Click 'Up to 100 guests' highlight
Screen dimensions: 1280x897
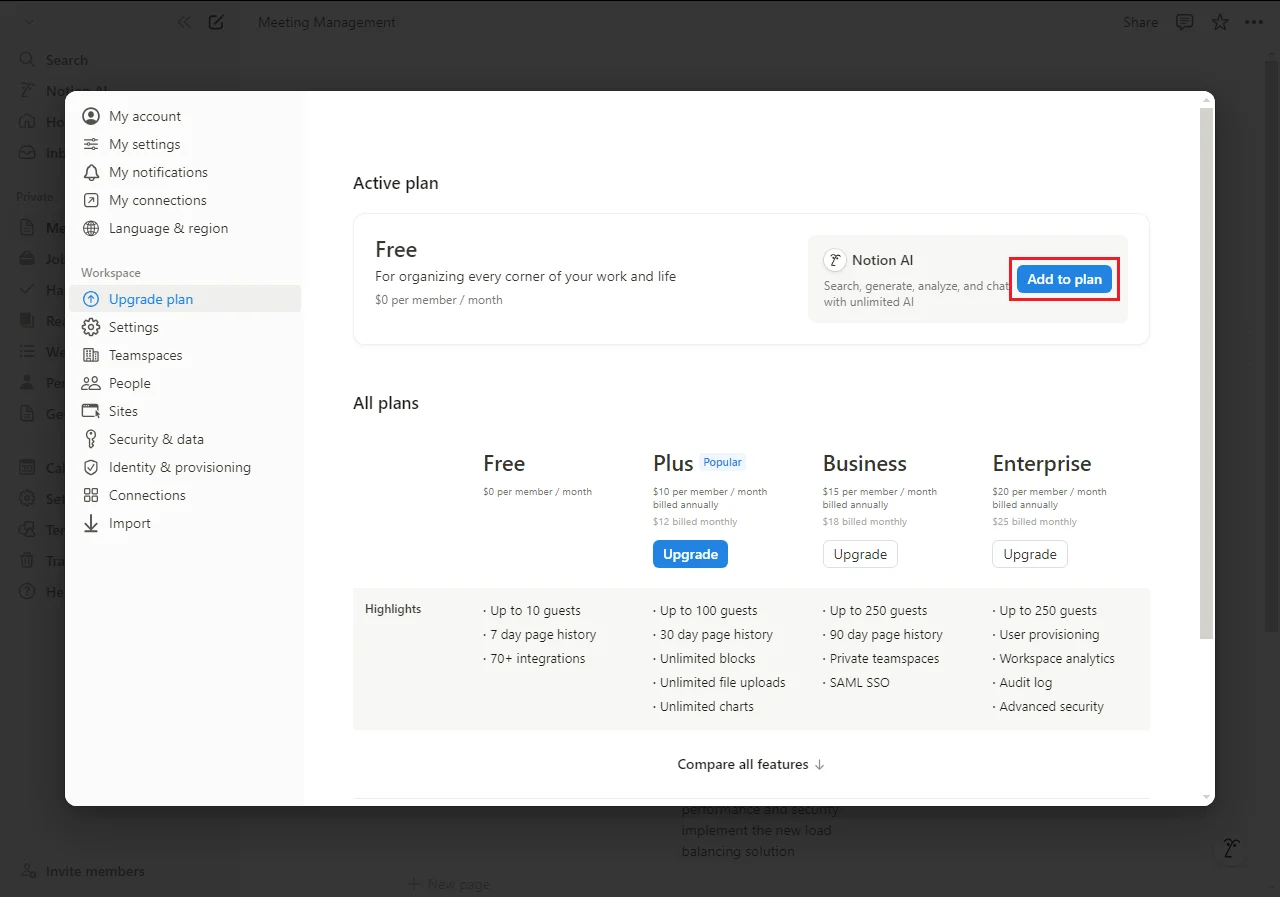click(x=708, y=610)
